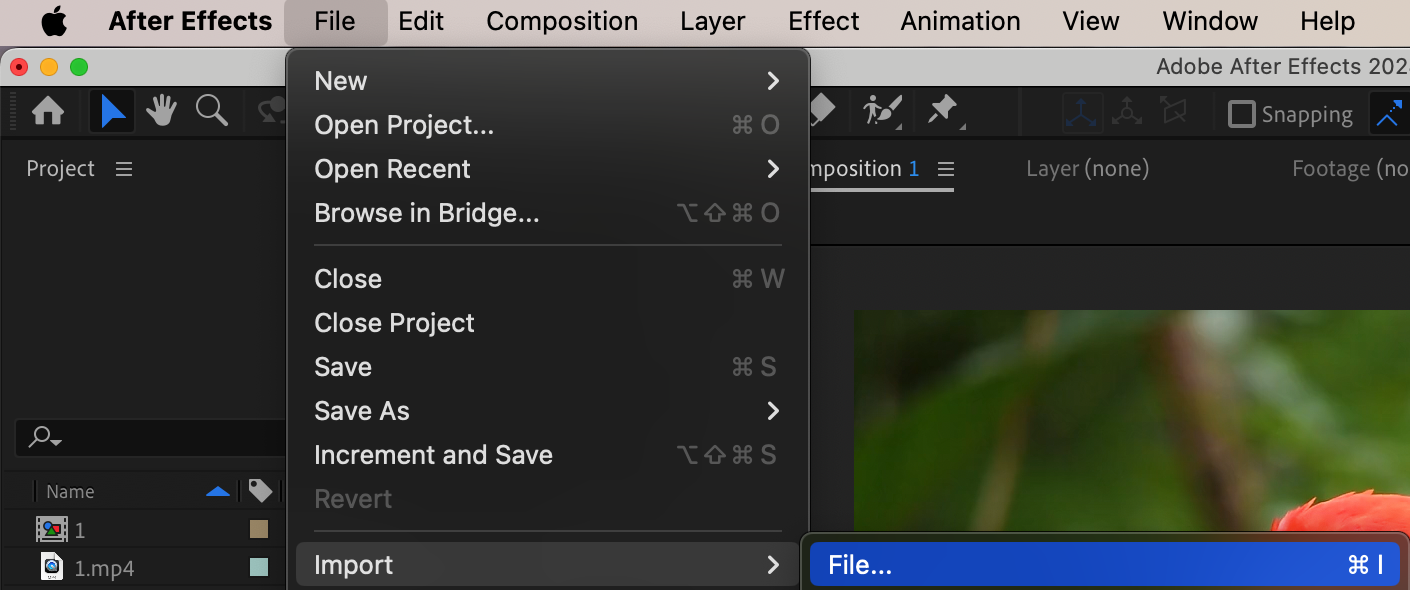
Task: Click the Home icon in toolbar
Action: [x=48, y=112]
